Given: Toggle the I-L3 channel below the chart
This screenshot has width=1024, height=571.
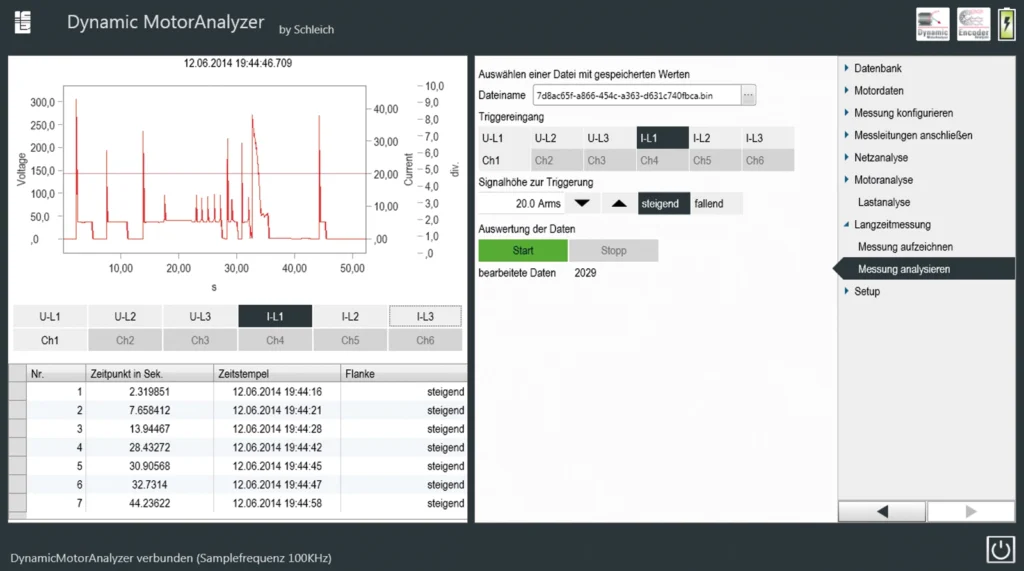Looking at the screenshot, I should (x=425, y=316).
